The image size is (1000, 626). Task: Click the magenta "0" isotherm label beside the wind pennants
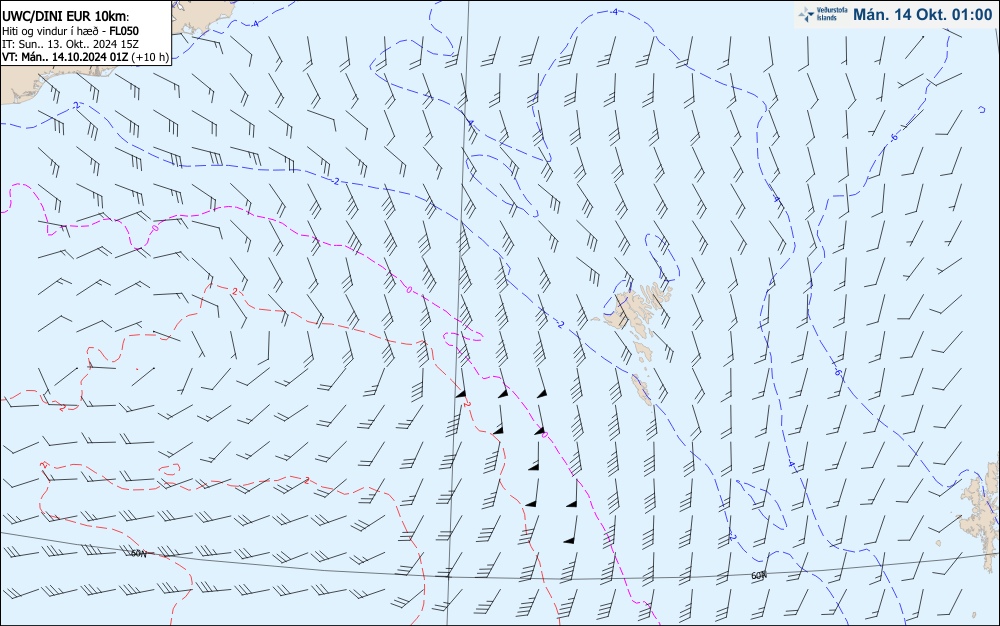click(544, 435)
